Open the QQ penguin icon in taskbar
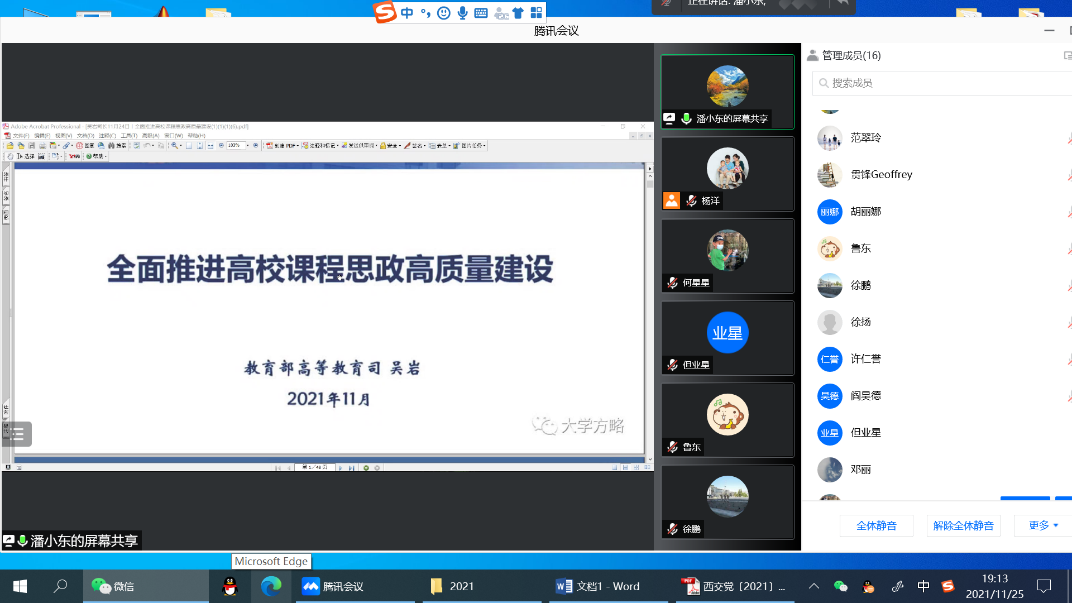 230,586
